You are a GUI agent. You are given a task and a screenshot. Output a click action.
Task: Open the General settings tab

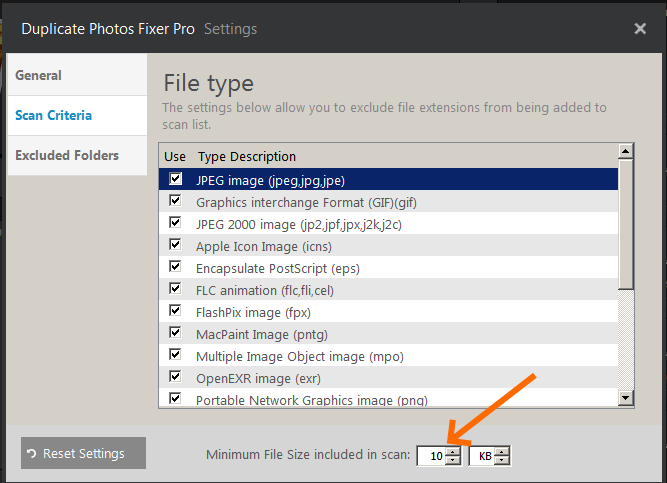tap(77, 75)
